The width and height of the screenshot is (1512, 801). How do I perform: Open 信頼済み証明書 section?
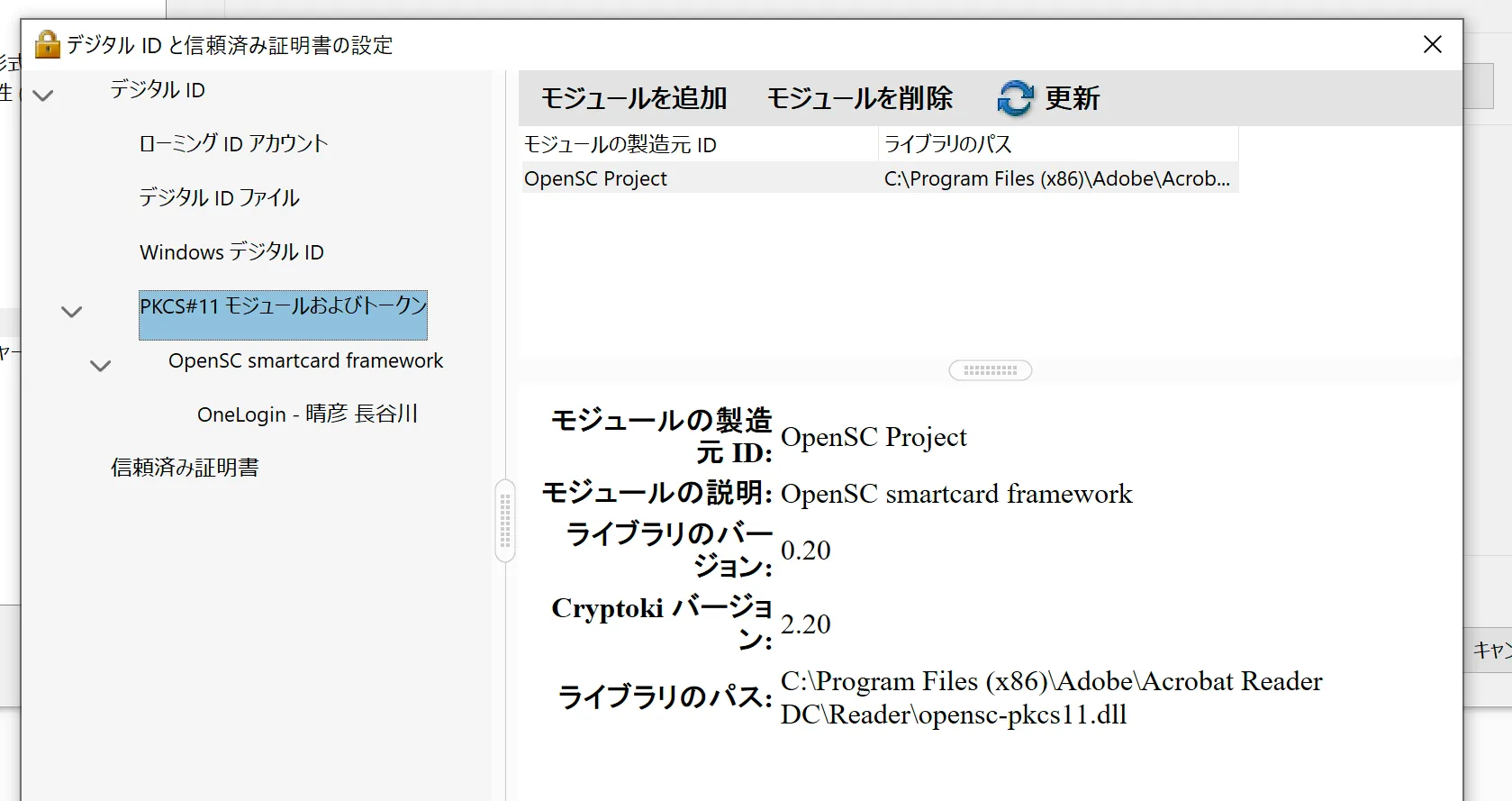click(185, 468)
